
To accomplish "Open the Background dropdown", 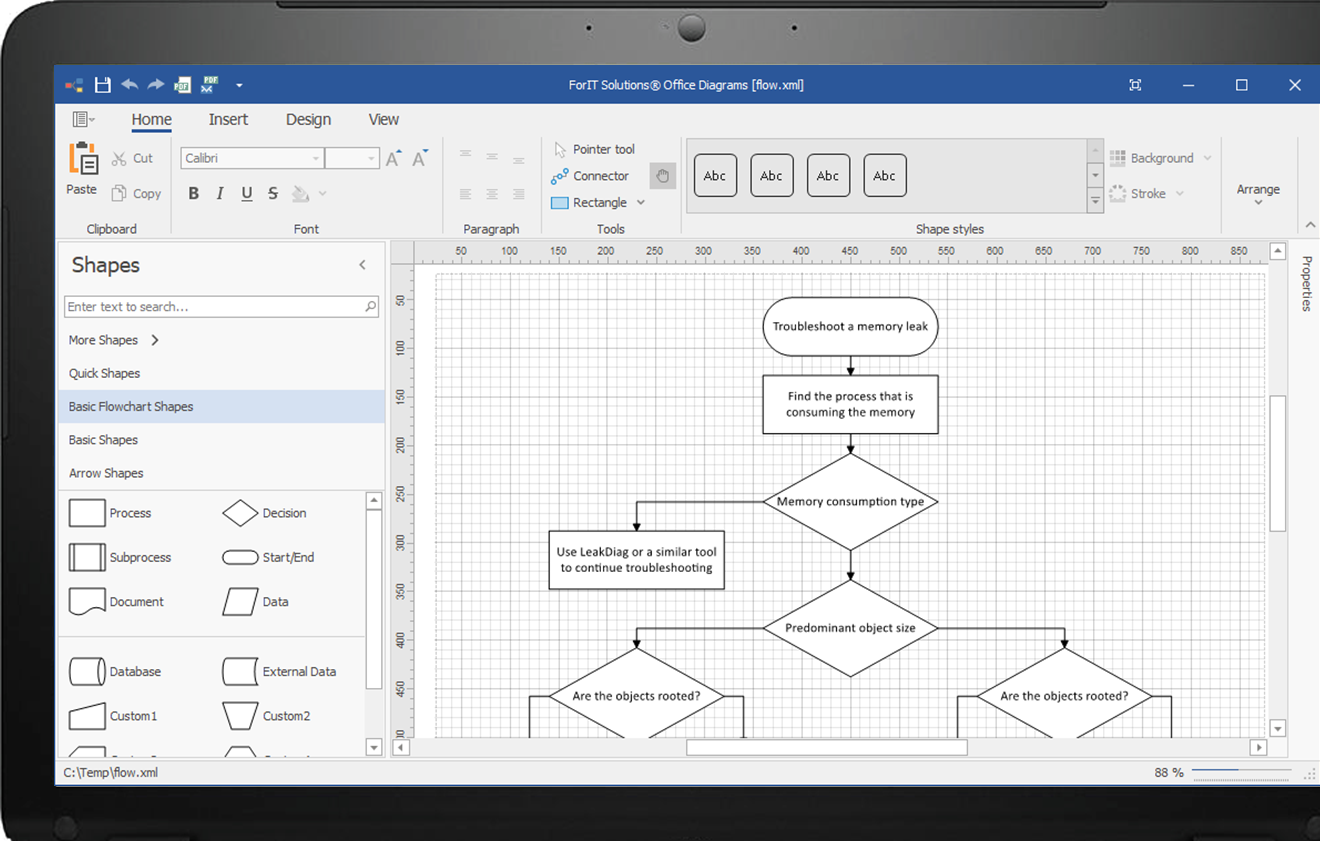I will coord(1160,158).
